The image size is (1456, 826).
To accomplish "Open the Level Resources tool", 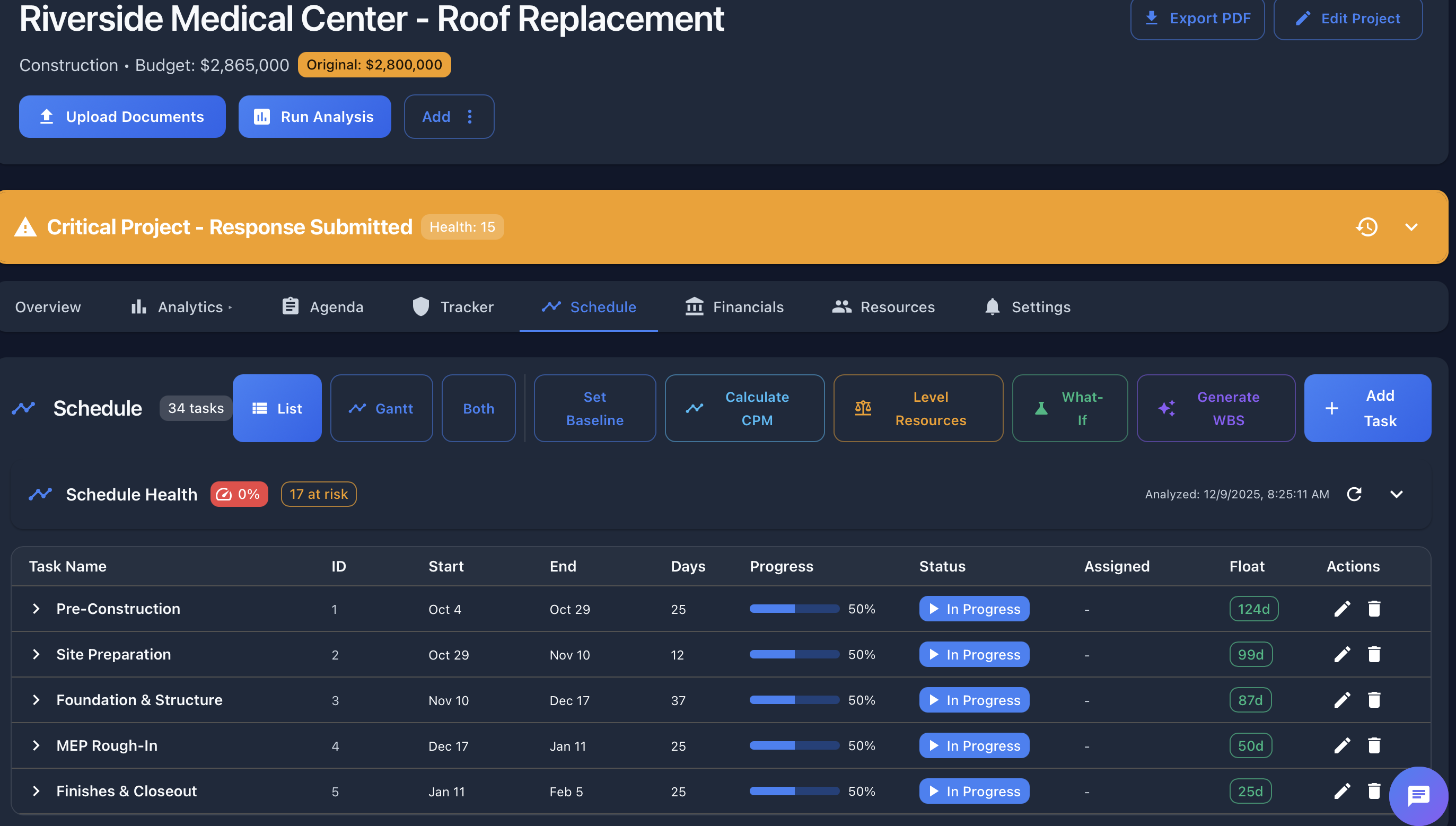I will pos(918,408).
